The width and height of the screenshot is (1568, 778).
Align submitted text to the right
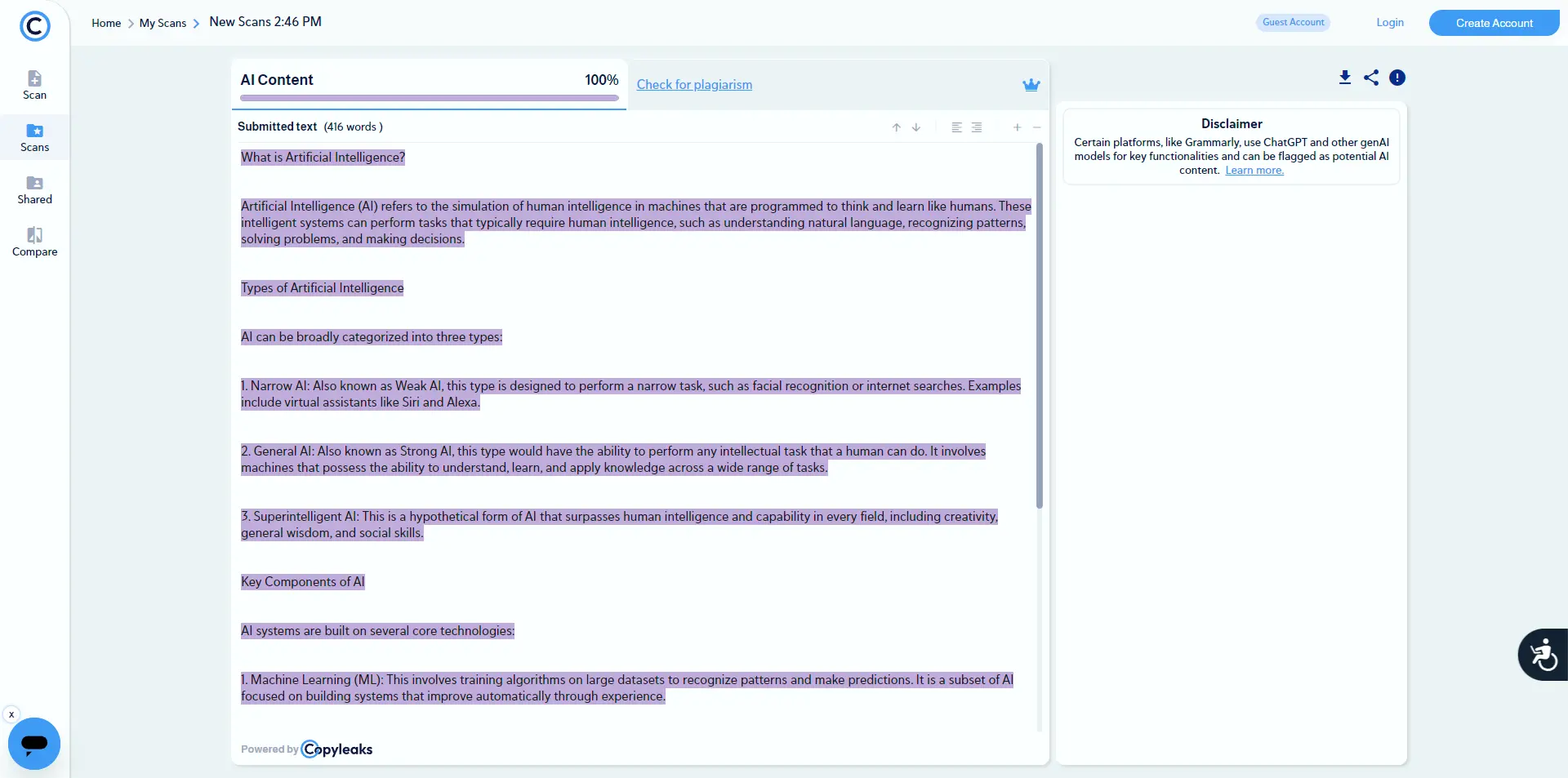point(977,127)
